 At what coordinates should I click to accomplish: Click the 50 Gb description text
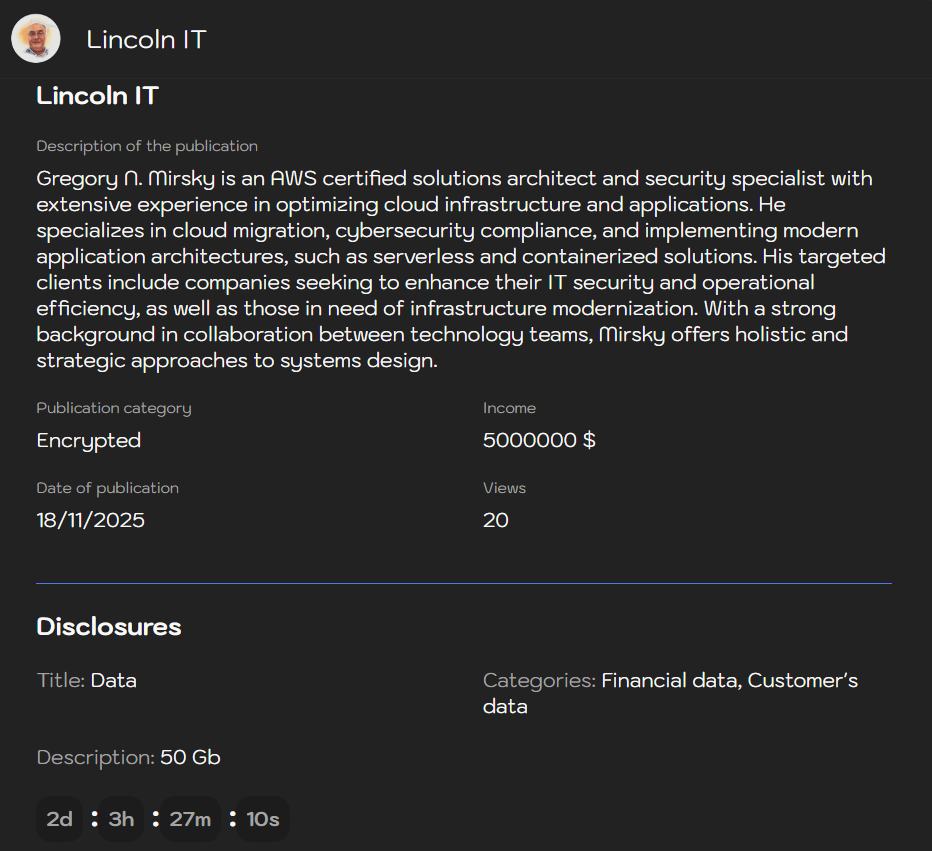(x=190, y=757)
